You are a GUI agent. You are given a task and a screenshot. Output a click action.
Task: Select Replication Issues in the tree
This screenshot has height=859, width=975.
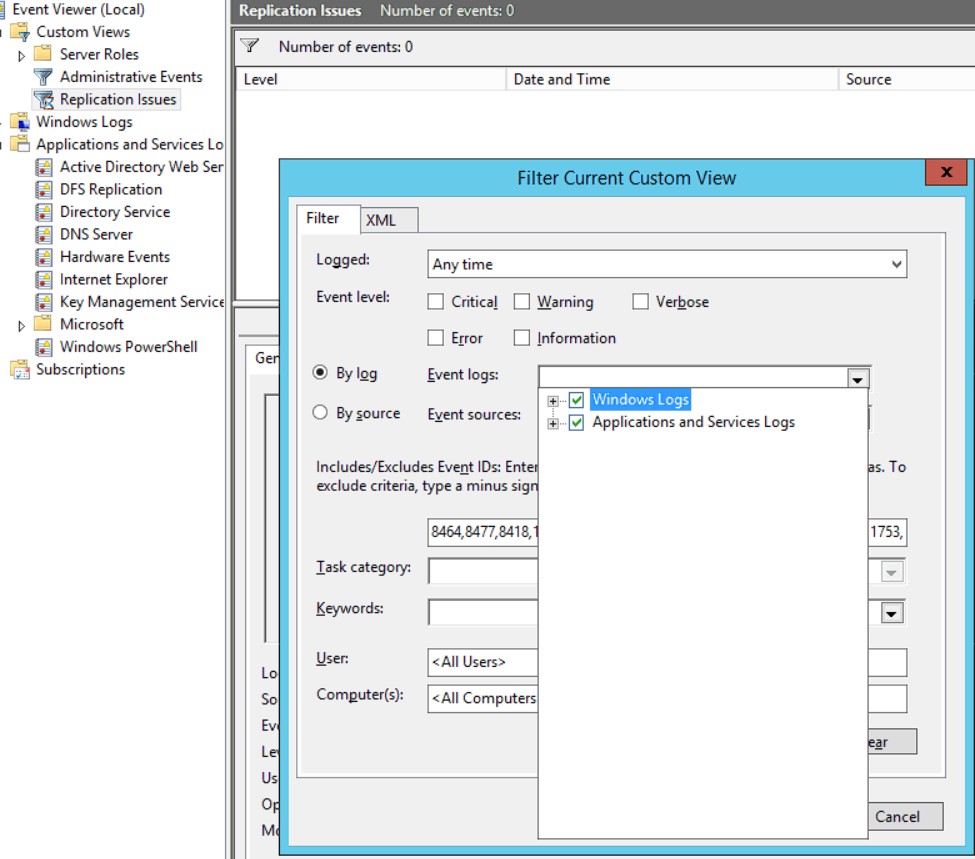tap(118, 100)
